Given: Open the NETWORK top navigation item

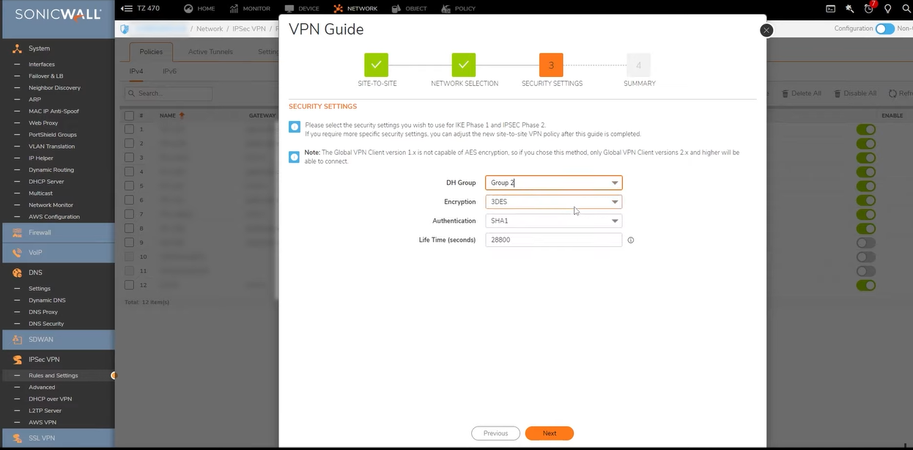Looking at the screenshot, I should [x=355, y=9].
